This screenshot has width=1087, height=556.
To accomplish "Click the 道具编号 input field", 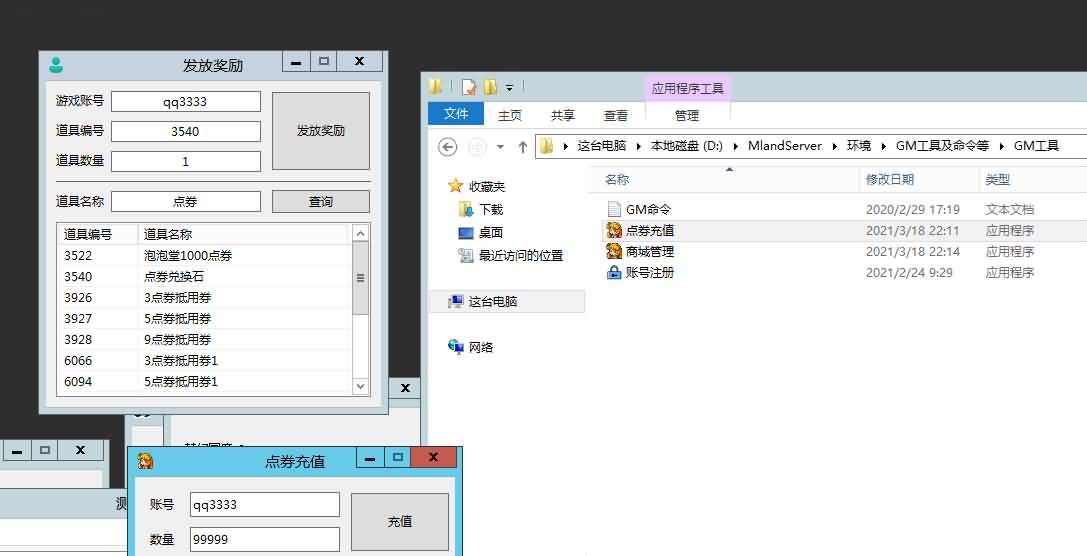I will [x=185, y=131].
